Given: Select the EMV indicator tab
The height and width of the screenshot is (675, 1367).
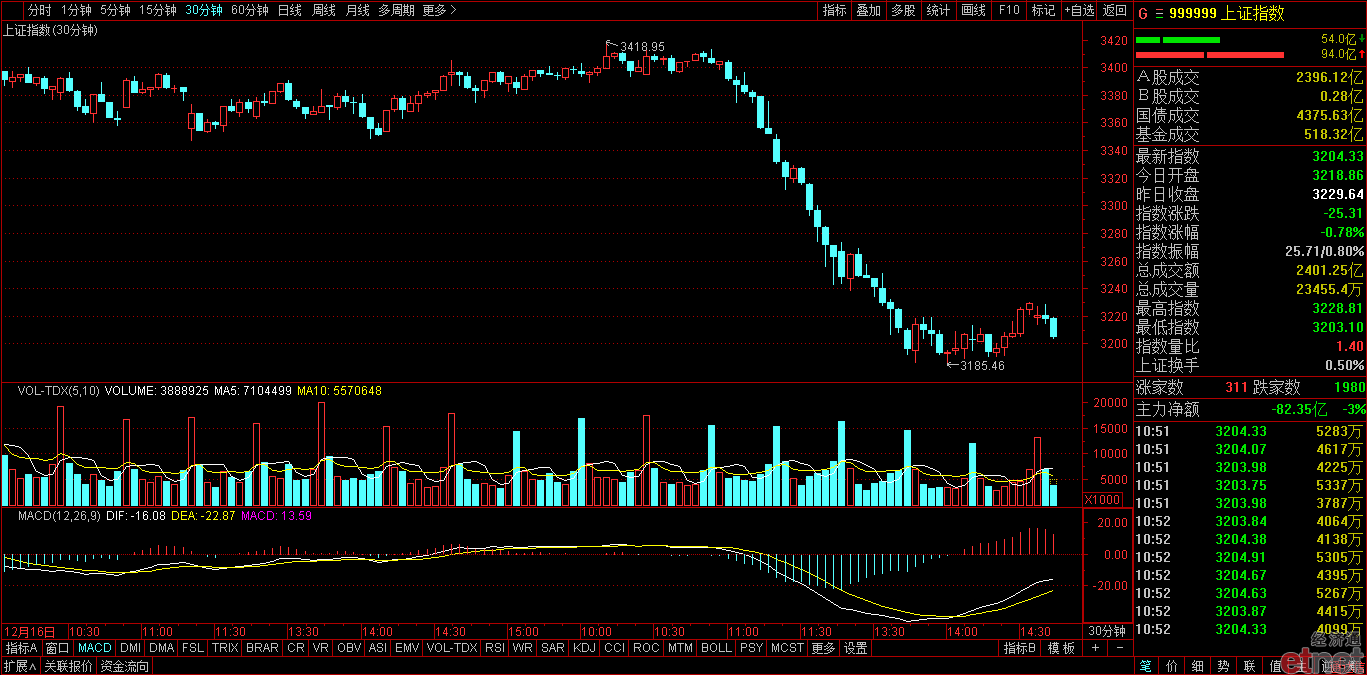Looking at the screenshot, I should tap(407, 648).
